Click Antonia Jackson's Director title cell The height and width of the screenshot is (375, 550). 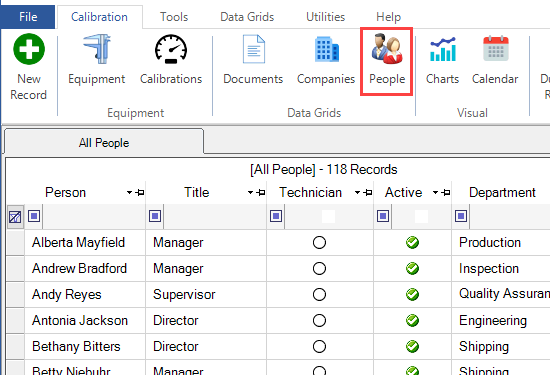click(x=206, y=320)
